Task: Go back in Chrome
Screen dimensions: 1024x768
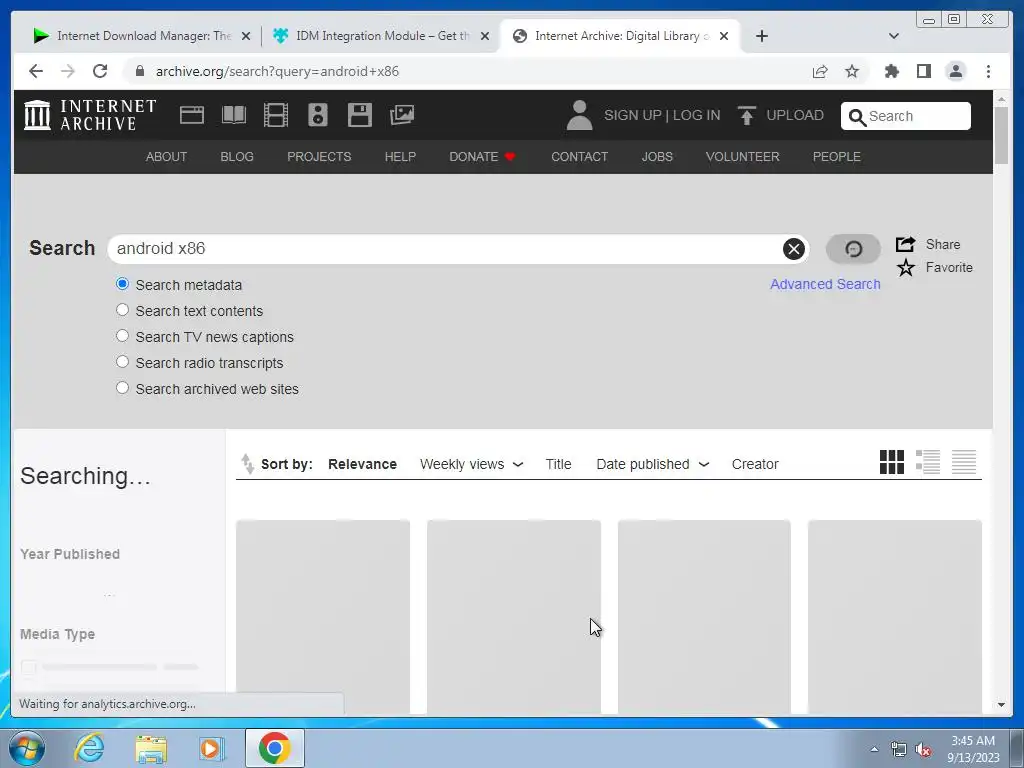Action: click(36, 71)
